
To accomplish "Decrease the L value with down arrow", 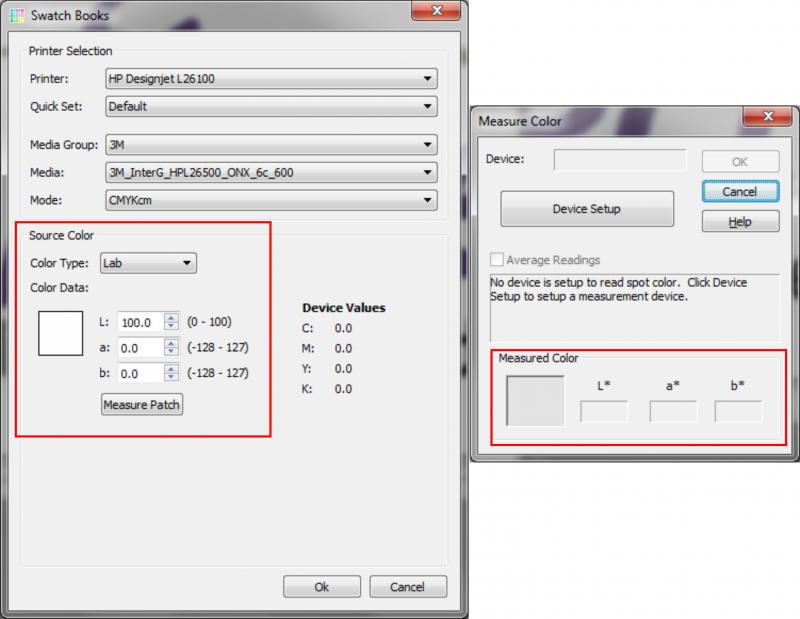I will (x=171, y=327).
